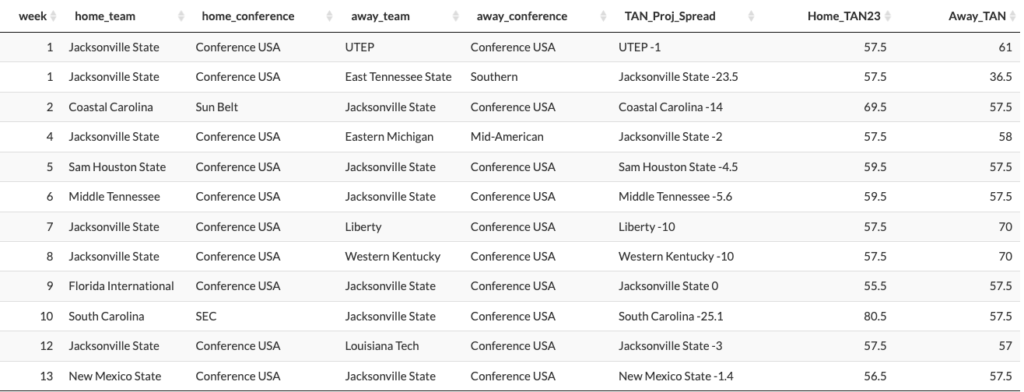Image resolution: width=1024 pixels, height=392 pixels.
Task: Select the South Carolina home team row
Action: [x=512, y=316]
